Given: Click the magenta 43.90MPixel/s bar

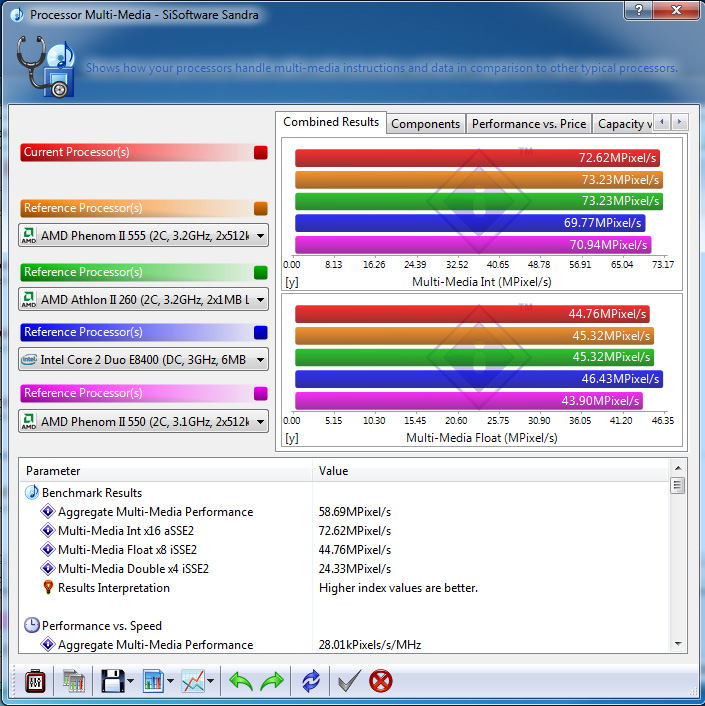Looking at the screenshot, I should [x=469, y=401].
